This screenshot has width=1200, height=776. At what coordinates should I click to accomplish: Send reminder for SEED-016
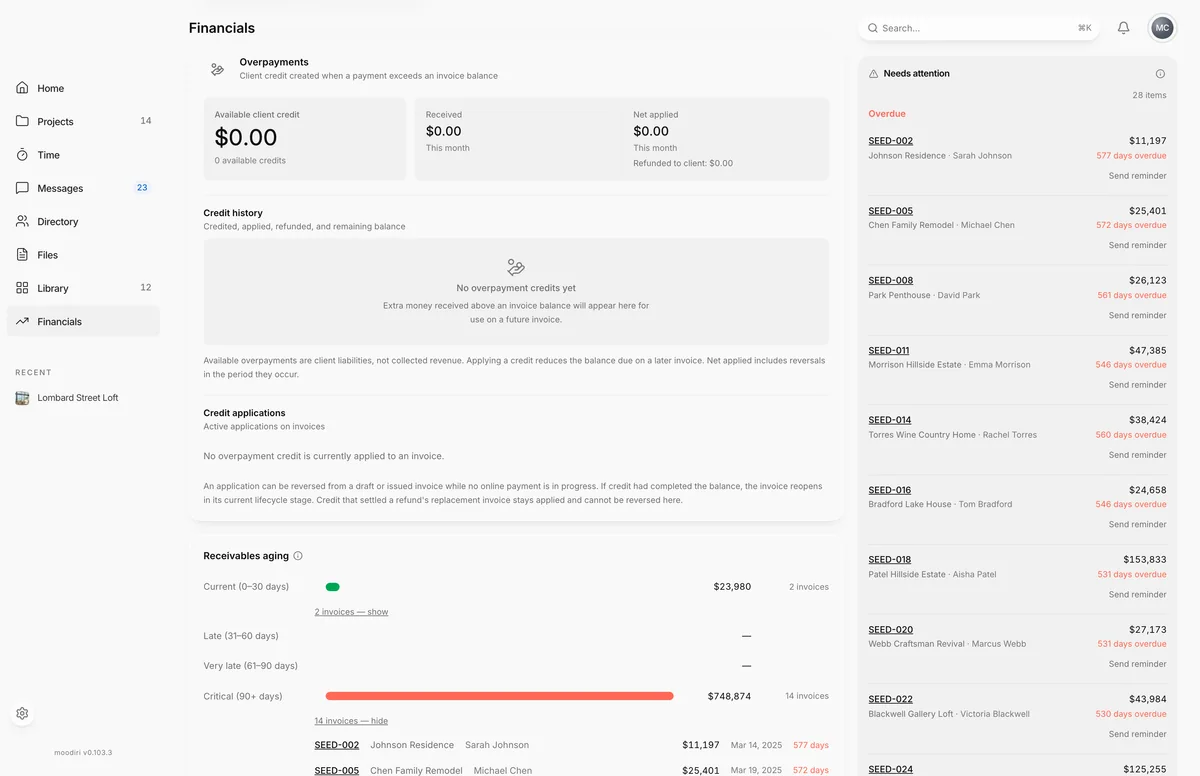coord(1137,524)
